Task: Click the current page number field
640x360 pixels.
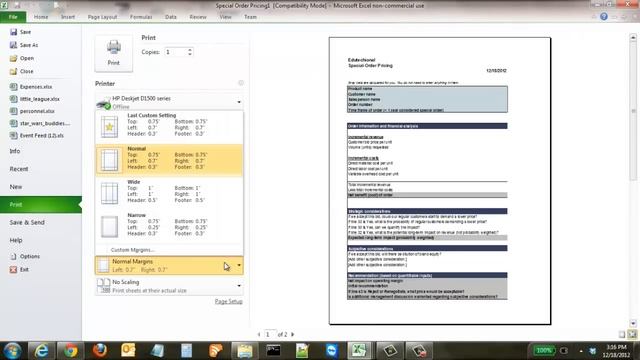Action: pyautogui.click(x=269, y=334)
